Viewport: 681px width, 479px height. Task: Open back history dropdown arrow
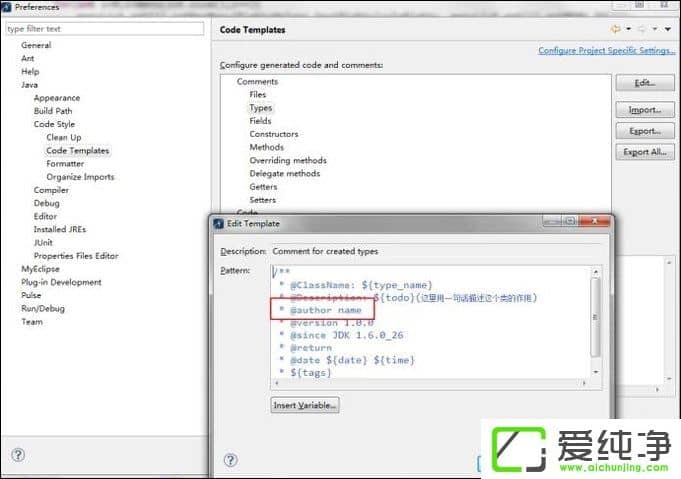tap(628, 29)
